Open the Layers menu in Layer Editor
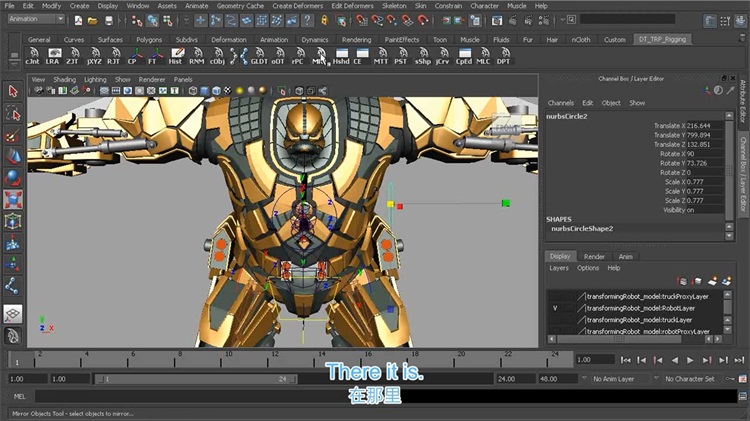The height and width of the screenshot is (421, 750). (x=559, y=268)
